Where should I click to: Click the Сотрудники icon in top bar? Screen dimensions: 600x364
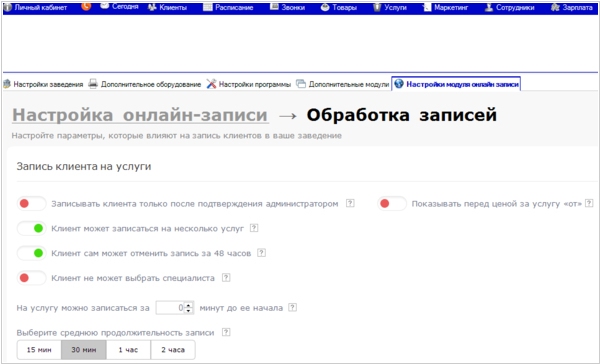pos(489,7)
